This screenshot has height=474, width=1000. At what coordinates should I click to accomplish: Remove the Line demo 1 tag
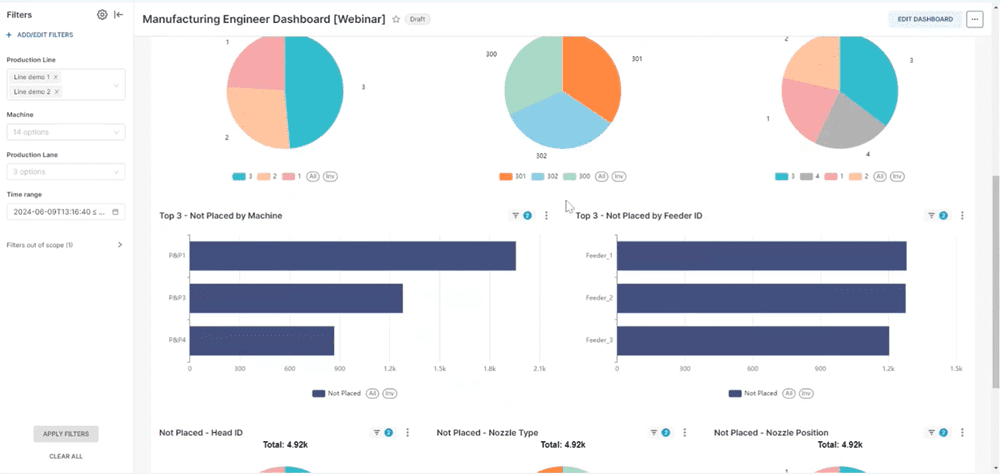tap(56, 77)
